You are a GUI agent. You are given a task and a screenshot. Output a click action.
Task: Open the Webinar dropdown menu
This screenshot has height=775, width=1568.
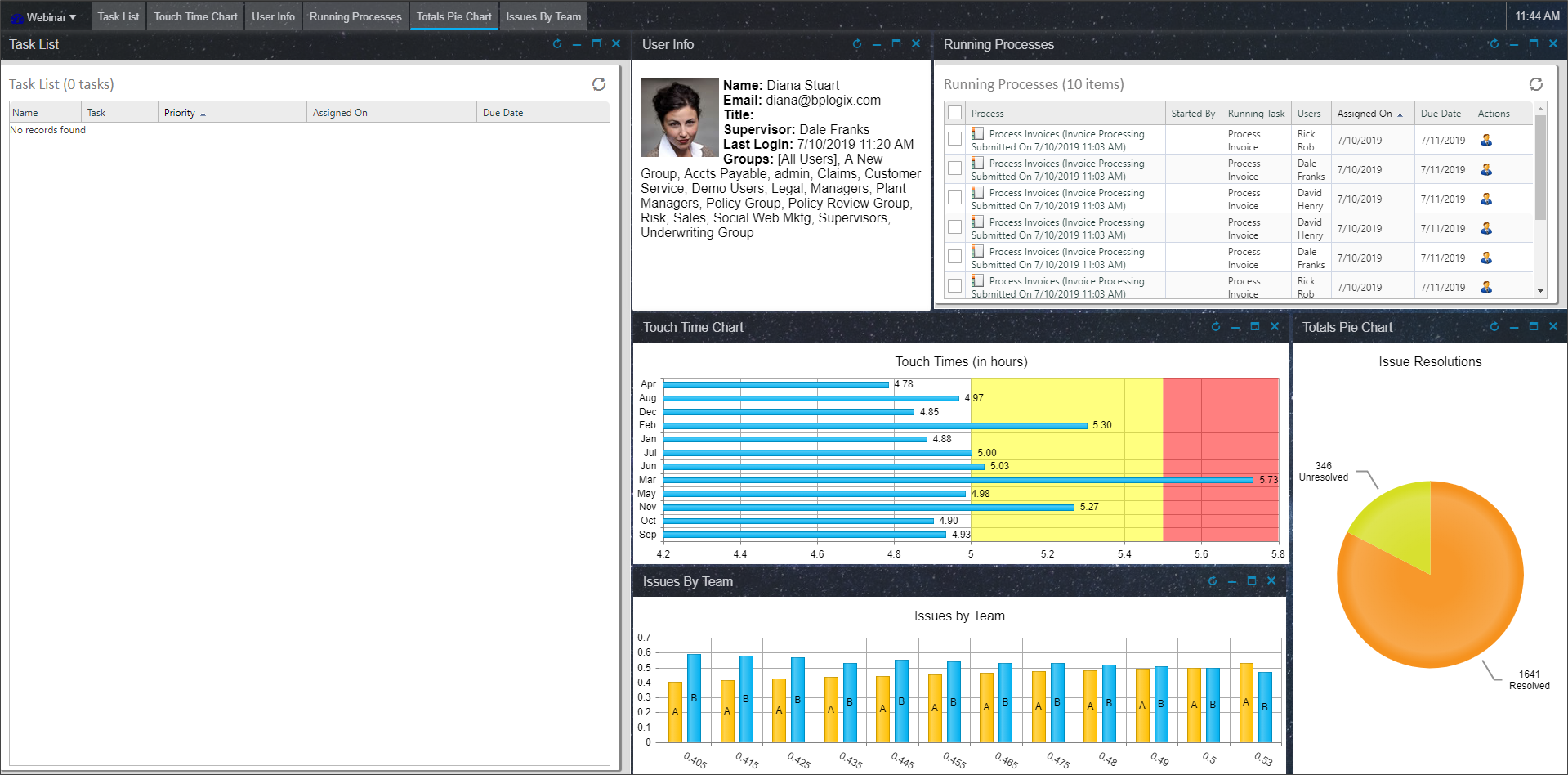pyautogui.click(x=45, y=17)
